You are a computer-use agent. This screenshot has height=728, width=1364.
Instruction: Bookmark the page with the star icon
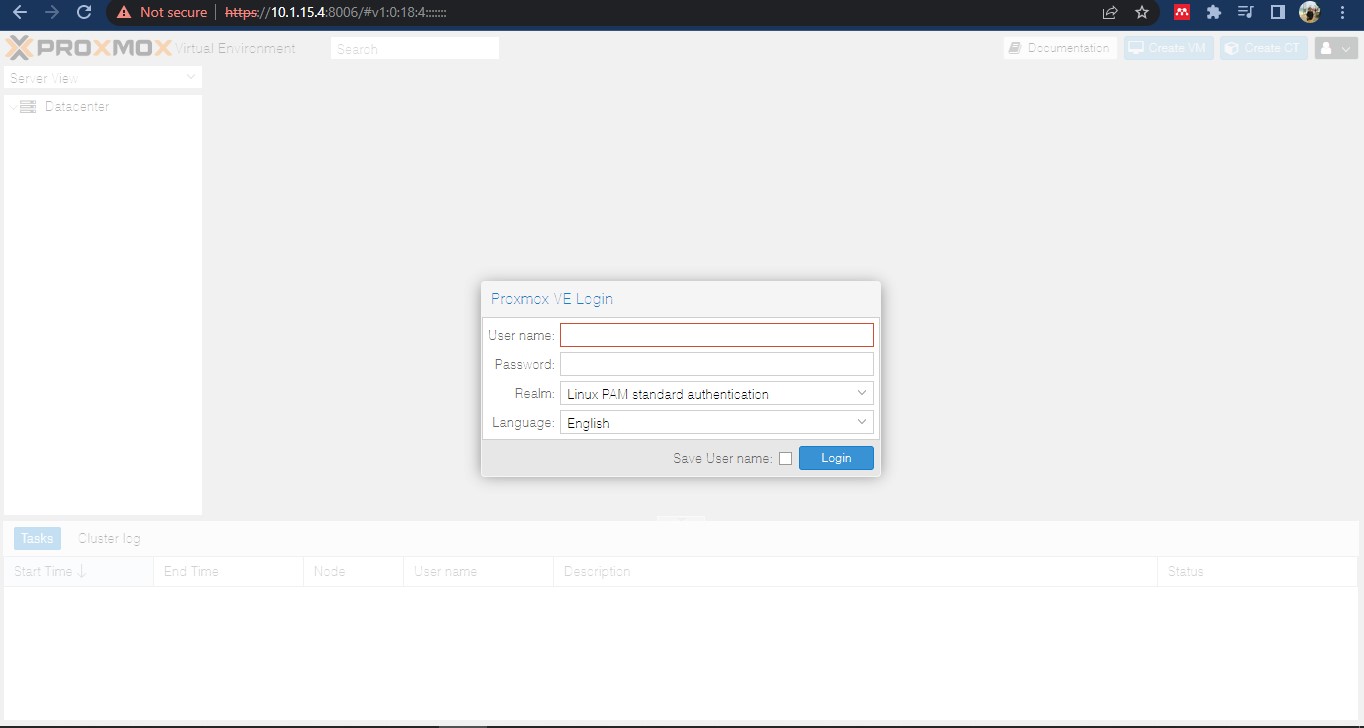click(x=1141, y=13)
